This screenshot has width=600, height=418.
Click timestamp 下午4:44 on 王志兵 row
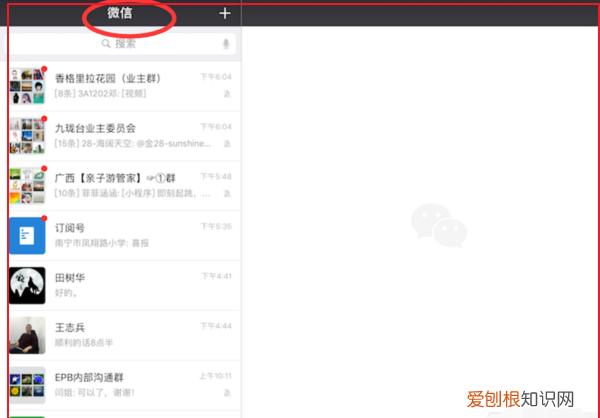pyautogui.click(x=216, y=326)
